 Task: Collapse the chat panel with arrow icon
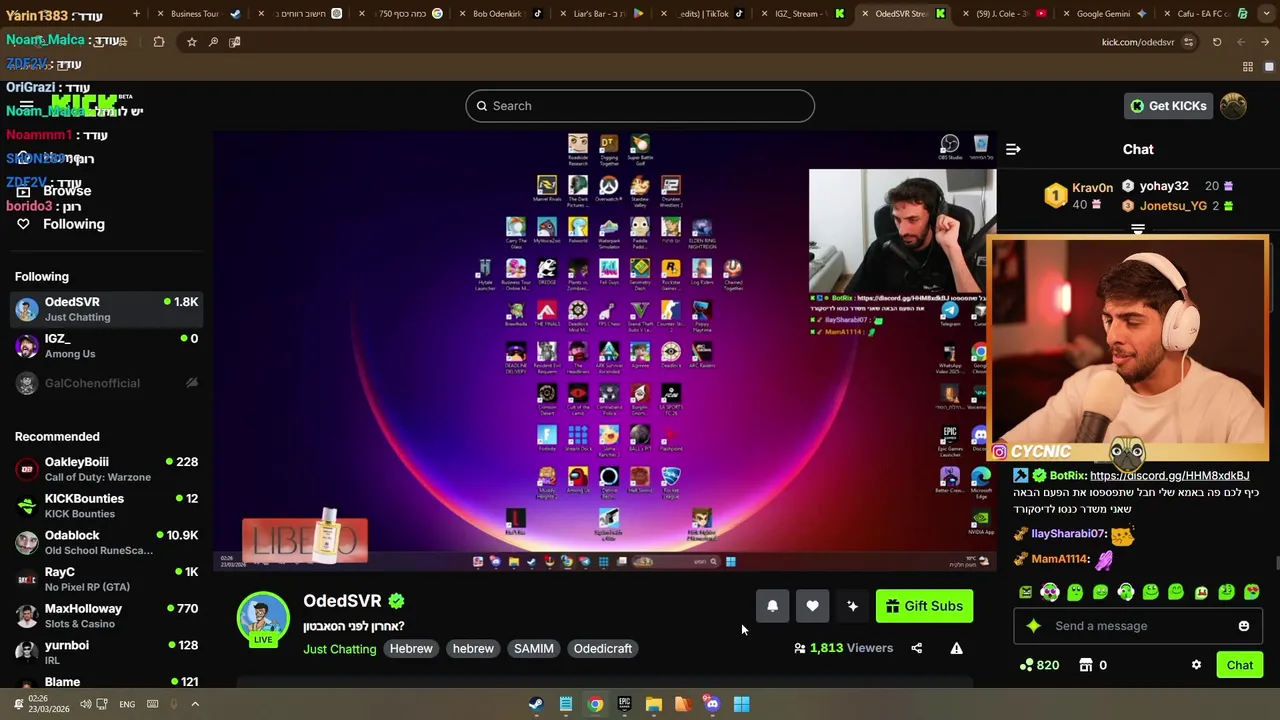[1013, 149]
